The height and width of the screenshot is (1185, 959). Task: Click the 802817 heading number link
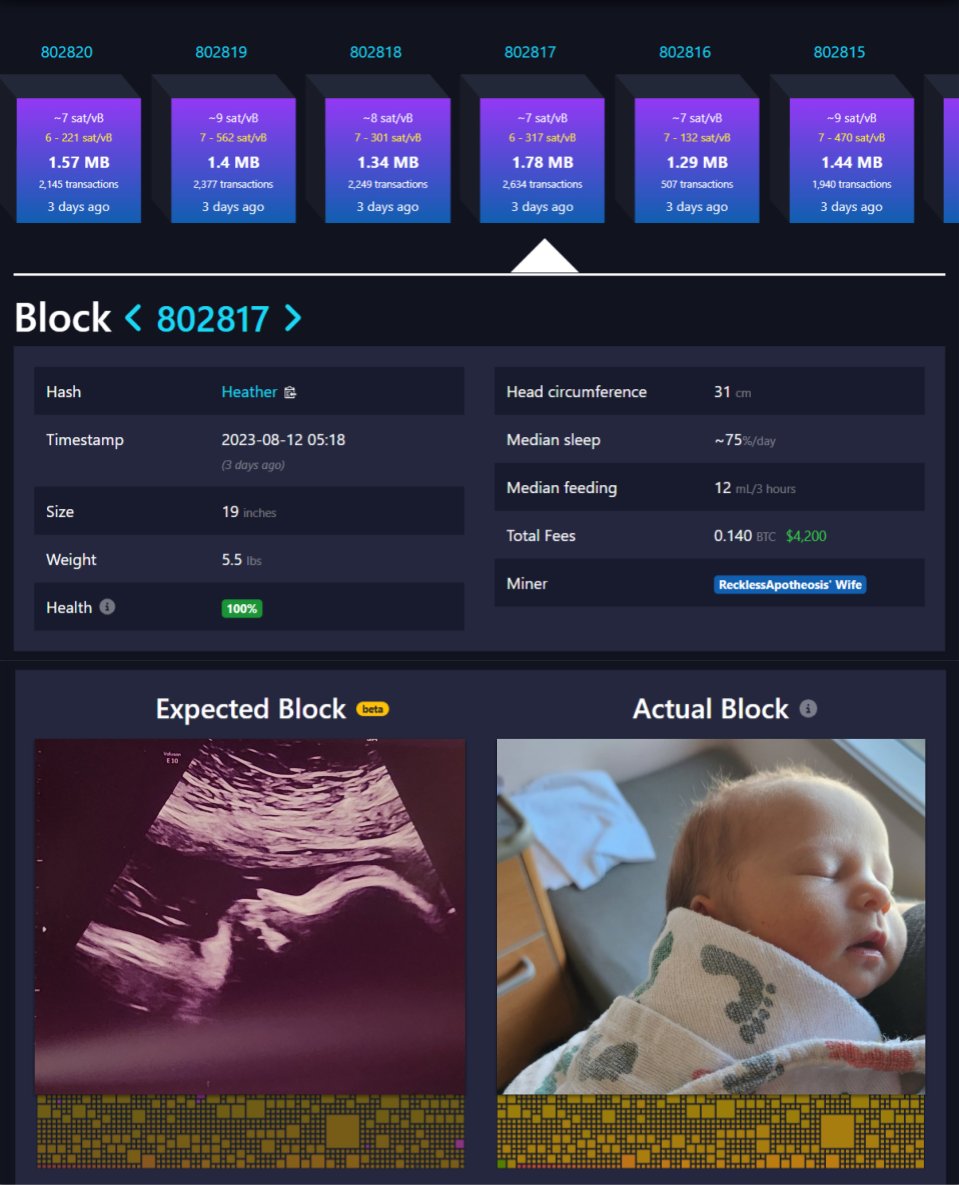[212, 319]
